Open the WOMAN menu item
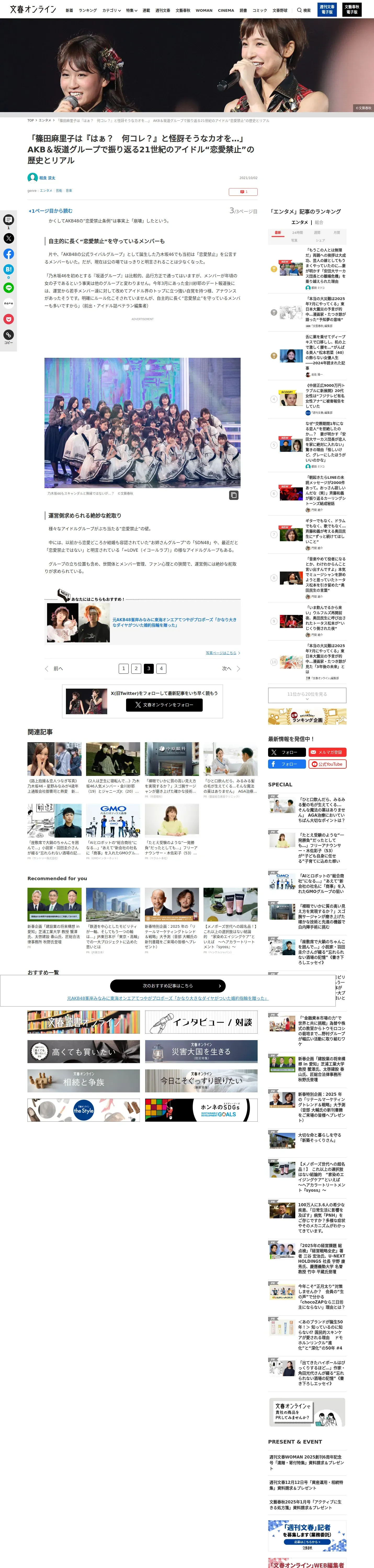Screen dimensions: 374x1568 click(204, 10)
